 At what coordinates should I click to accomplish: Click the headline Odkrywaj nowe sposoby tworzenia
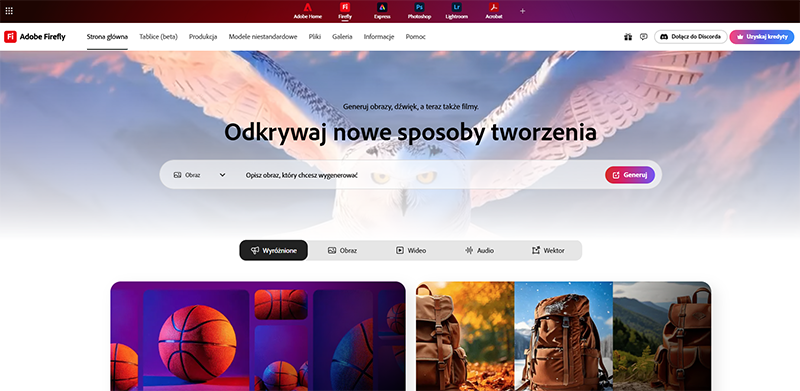click(x=410, y=133)
